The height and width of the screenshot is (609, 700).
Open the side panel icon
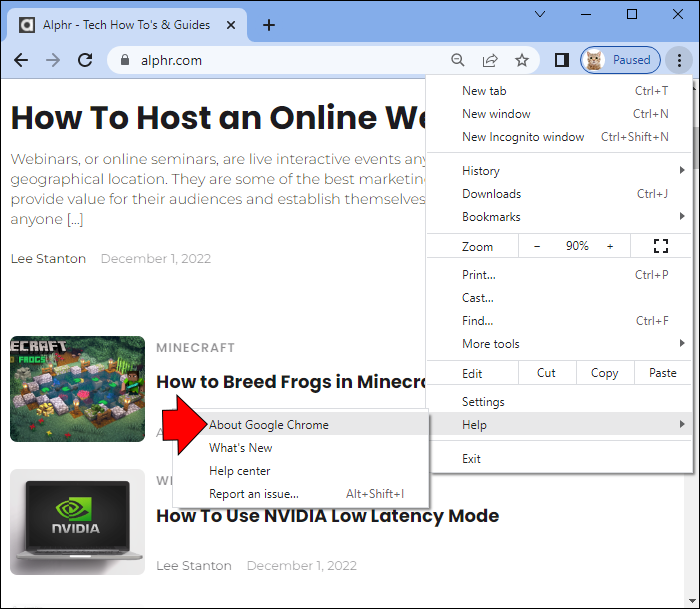click(562, 60)
